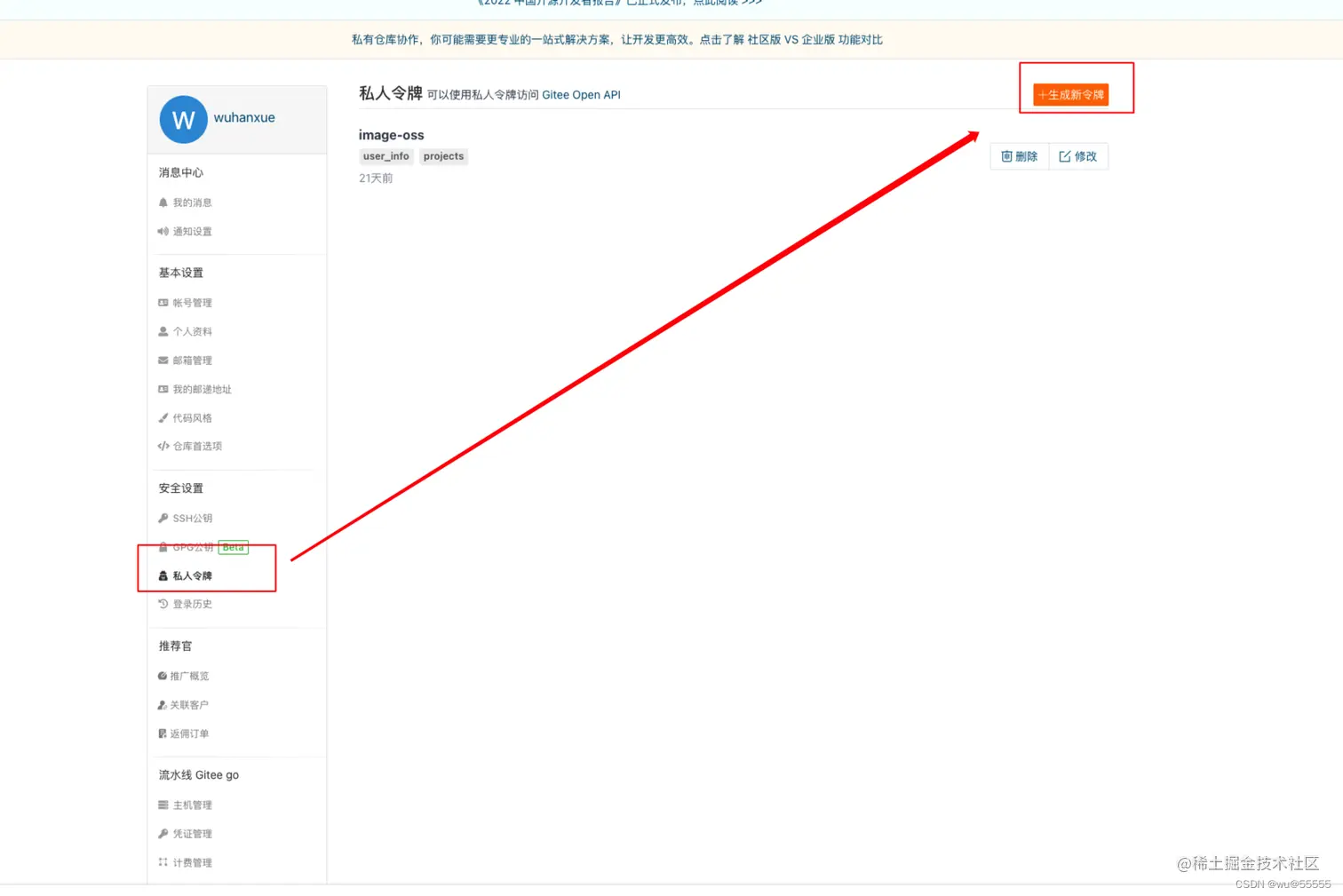1343x896 pixels.
Task: Open 推广概览 page
Action: pos(189,676)
